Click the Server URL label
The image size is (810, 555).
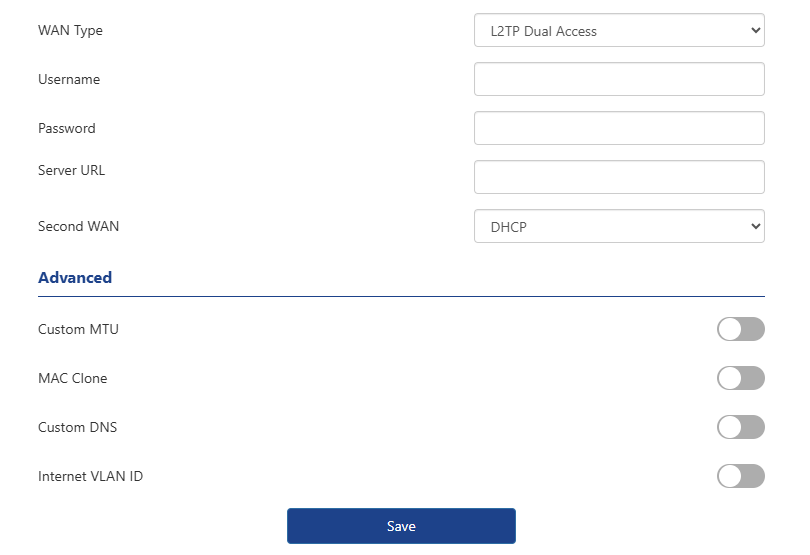tap(71, 170)
